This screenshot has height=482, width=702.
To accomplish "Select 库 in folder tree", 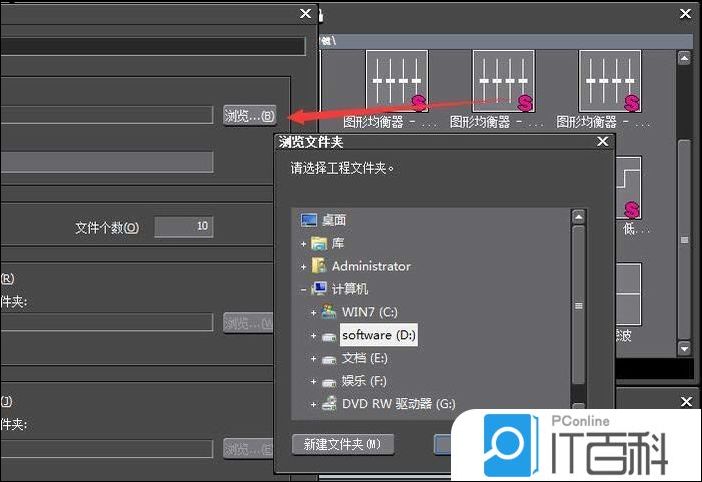I will coord(338,243).
